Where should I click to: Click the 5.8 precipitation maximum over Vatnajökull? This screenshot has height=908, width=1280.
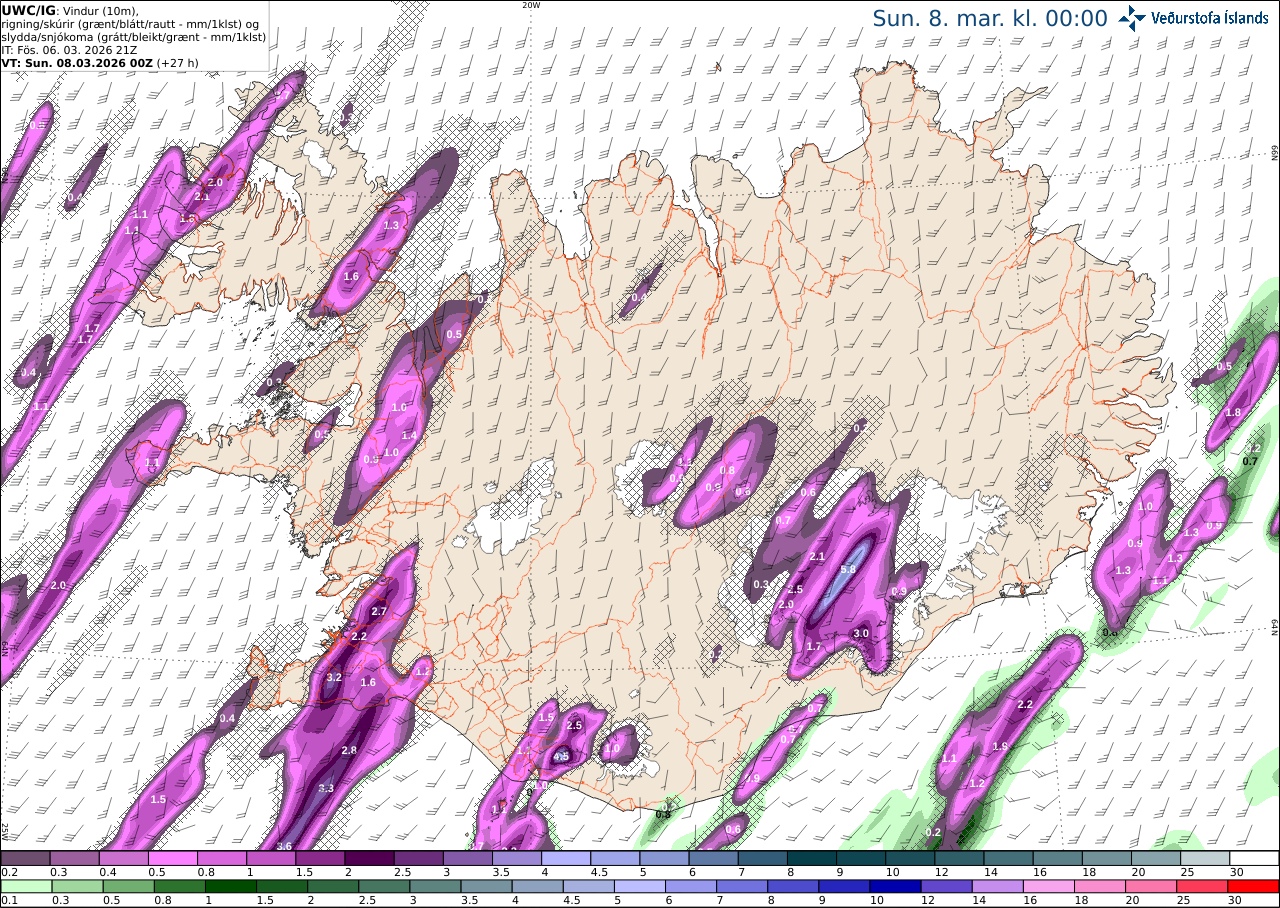click(848, 569)
